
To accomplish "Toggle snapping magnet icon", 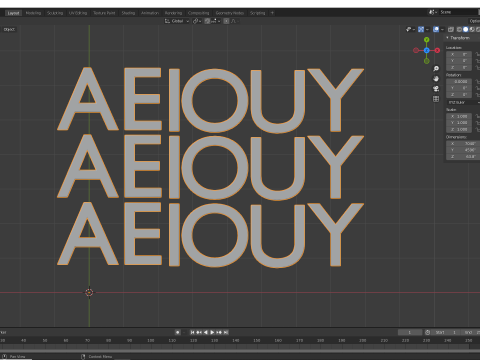I will point(207,21).
